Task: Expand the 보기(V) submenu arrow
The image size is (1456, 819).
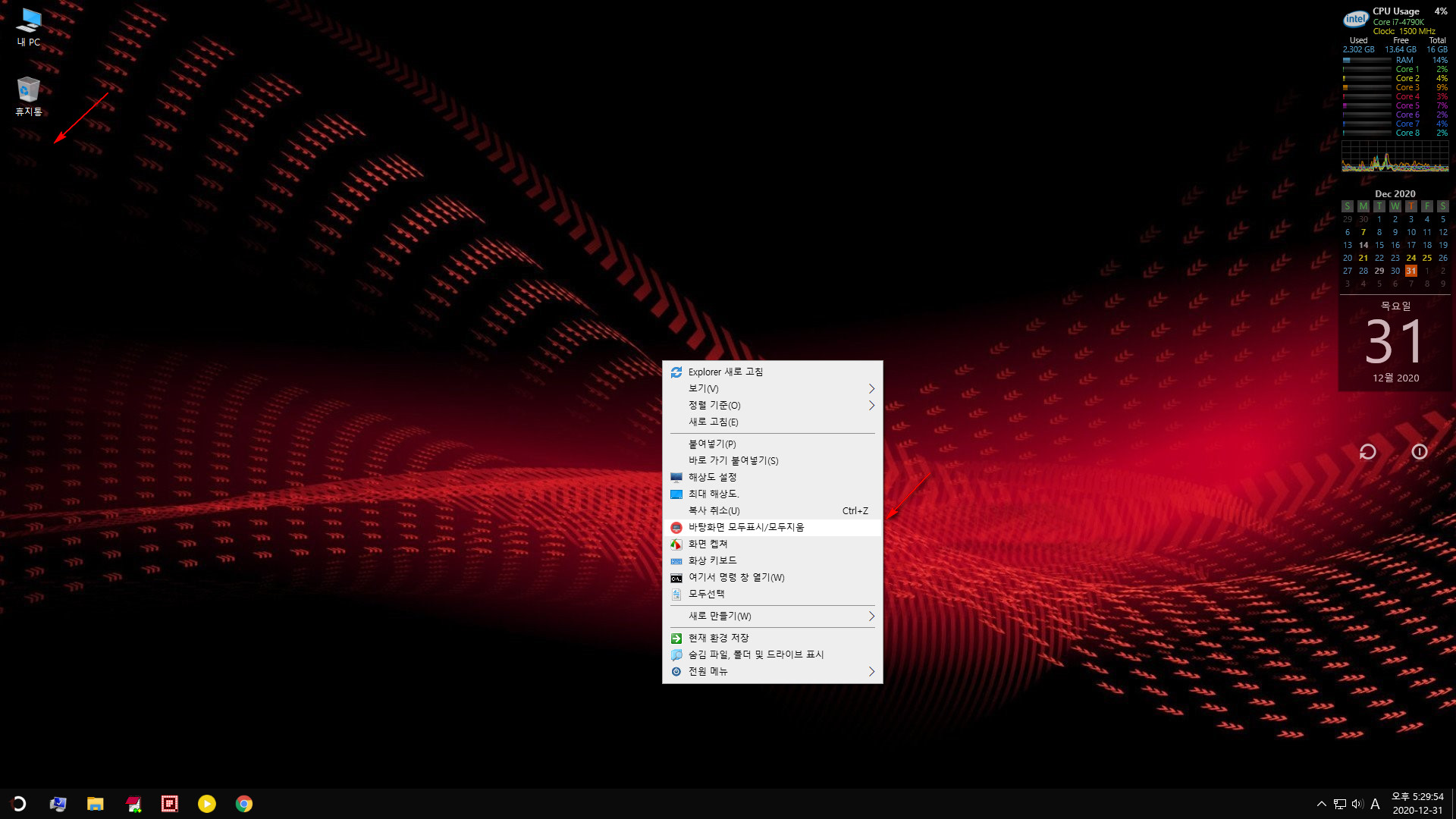Action: tap(871, 388)
